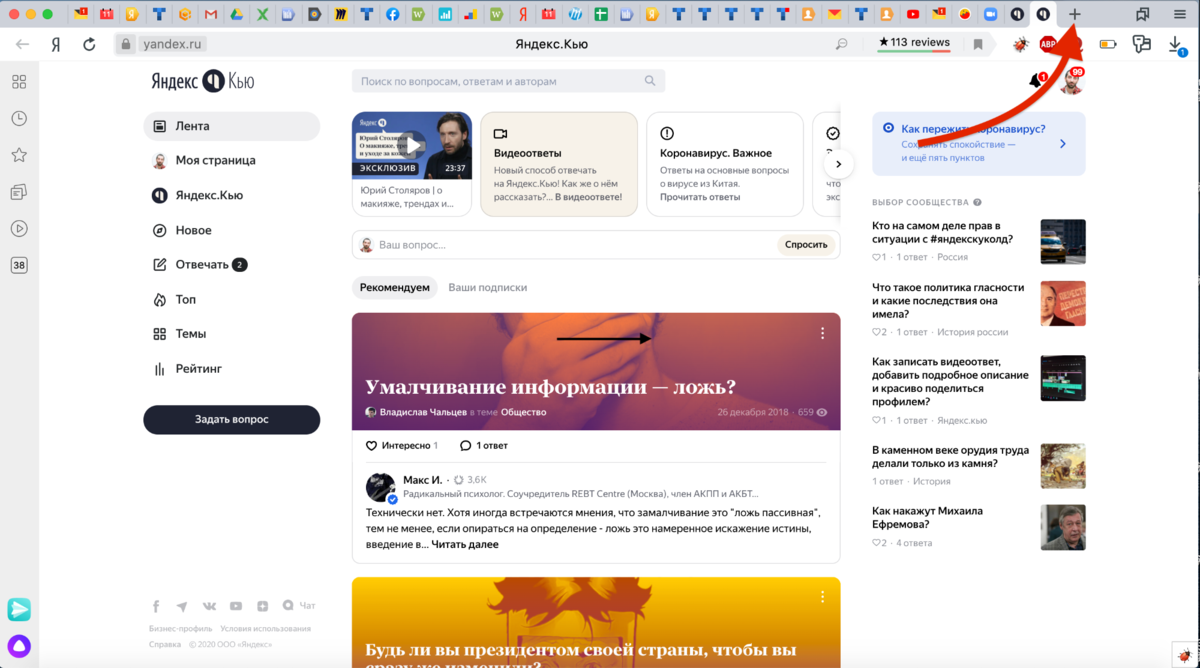Open 'Бизнес-профиль' footer link
This screenshot has width=1200, height=668.
(x=181, y=629)
